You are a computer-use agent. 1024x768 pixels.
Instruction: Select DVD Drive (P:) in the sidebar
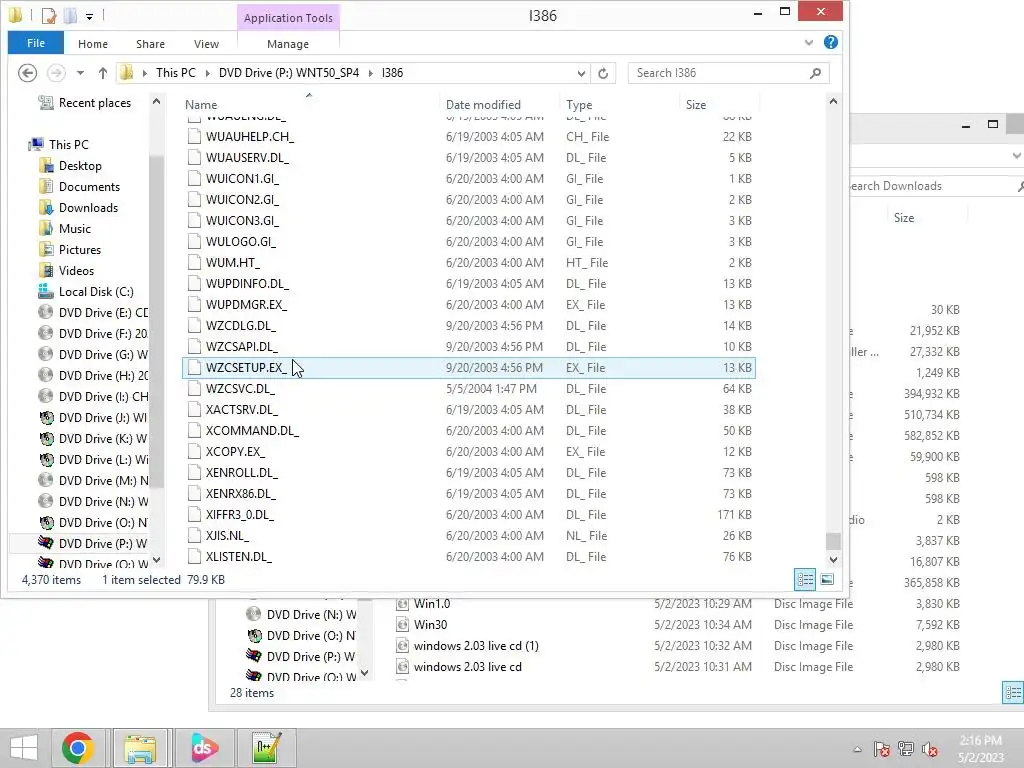[92, 543]
